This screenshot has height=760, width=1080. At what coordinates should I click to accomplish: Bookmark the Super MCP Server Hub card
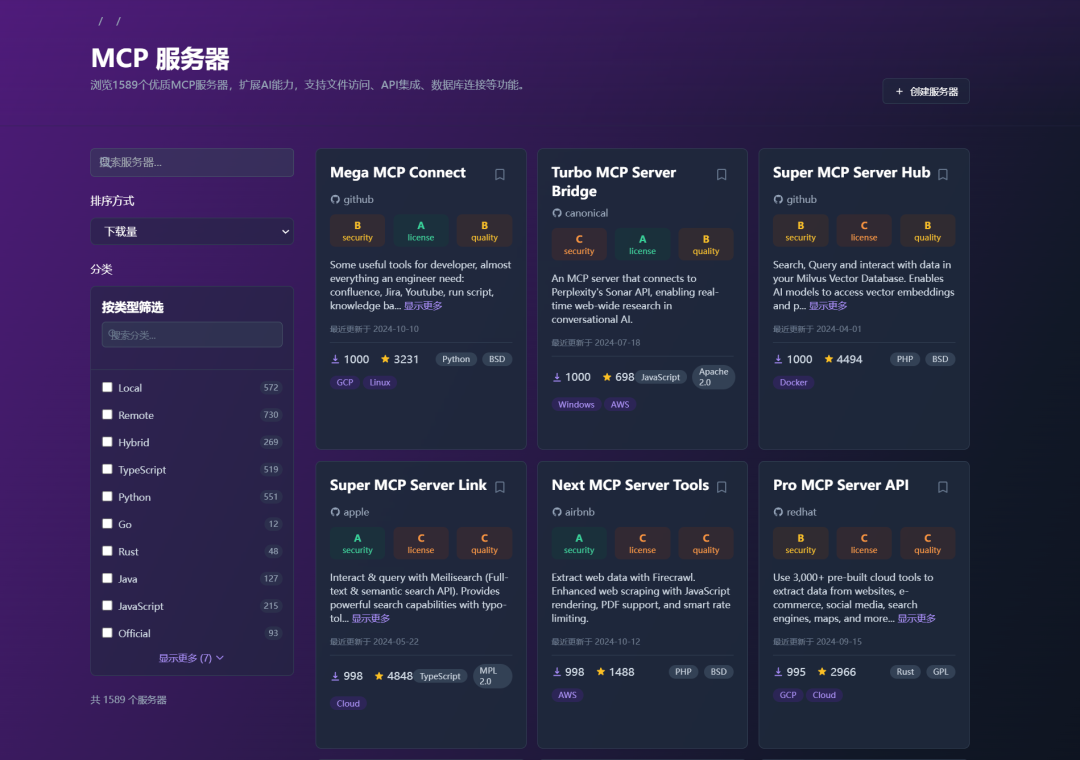pyautogui.click(x=944, y=175)
